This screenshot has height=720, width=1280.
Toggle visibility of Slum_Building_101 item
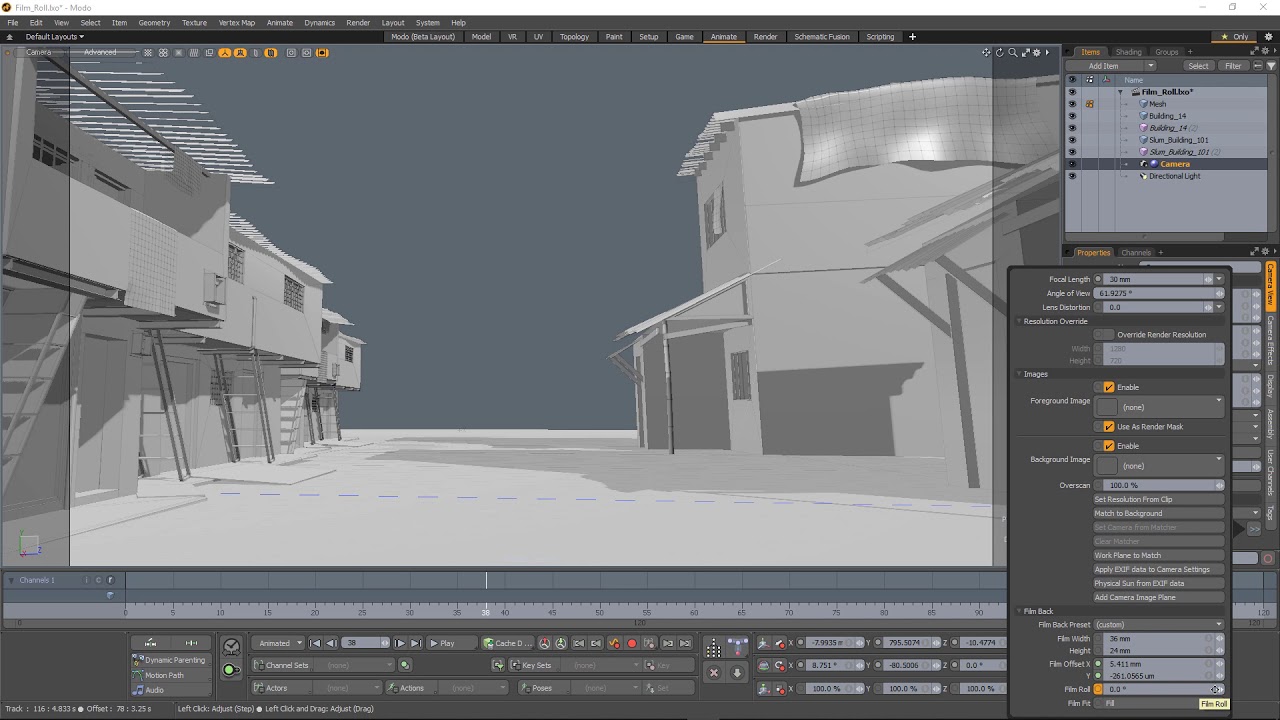click(x=1072, y=140)
